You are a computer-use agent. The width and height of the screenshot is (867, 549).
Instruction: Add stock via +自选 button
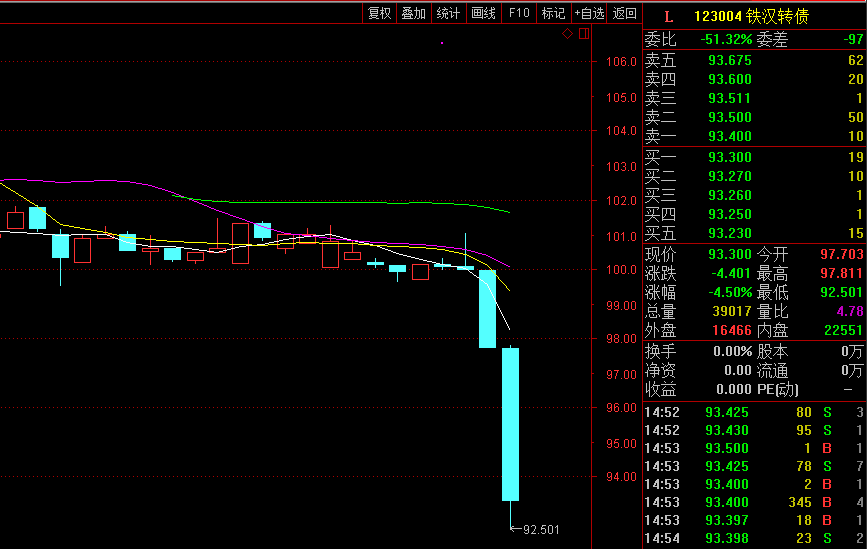click(589, 13)
